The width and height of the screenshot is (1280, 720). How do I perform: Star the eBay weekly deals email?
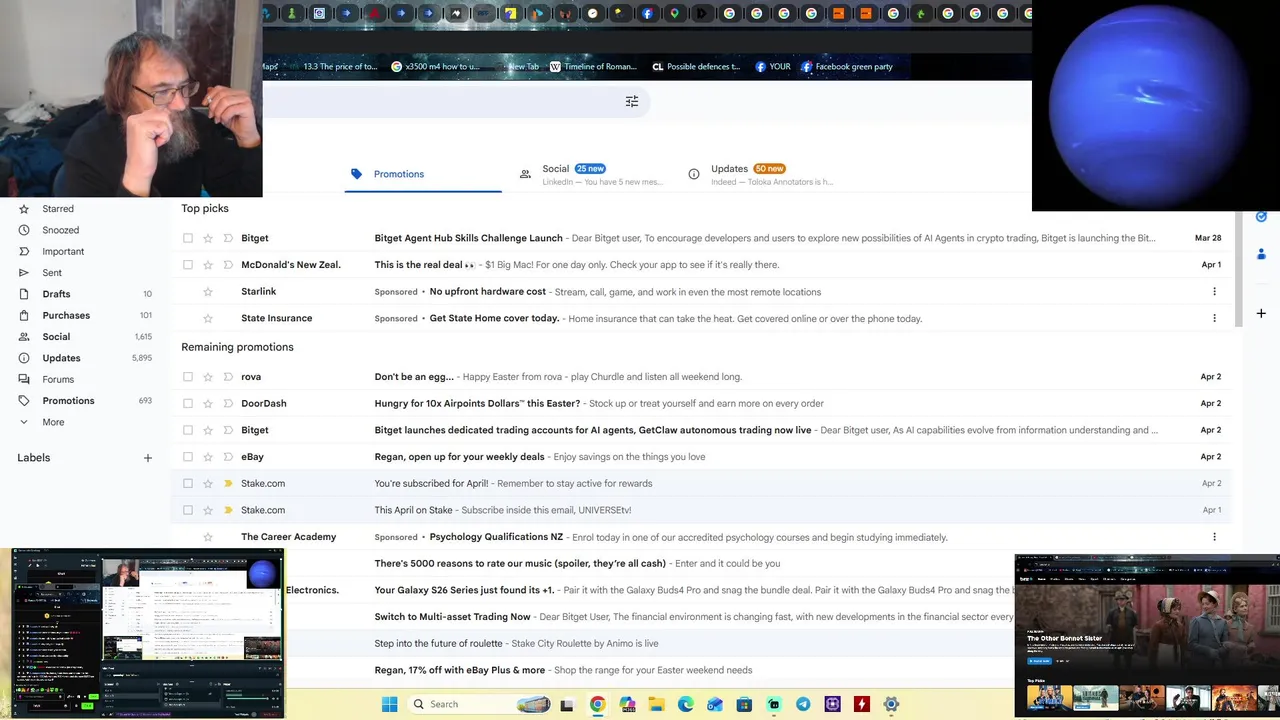click(208, 457)
